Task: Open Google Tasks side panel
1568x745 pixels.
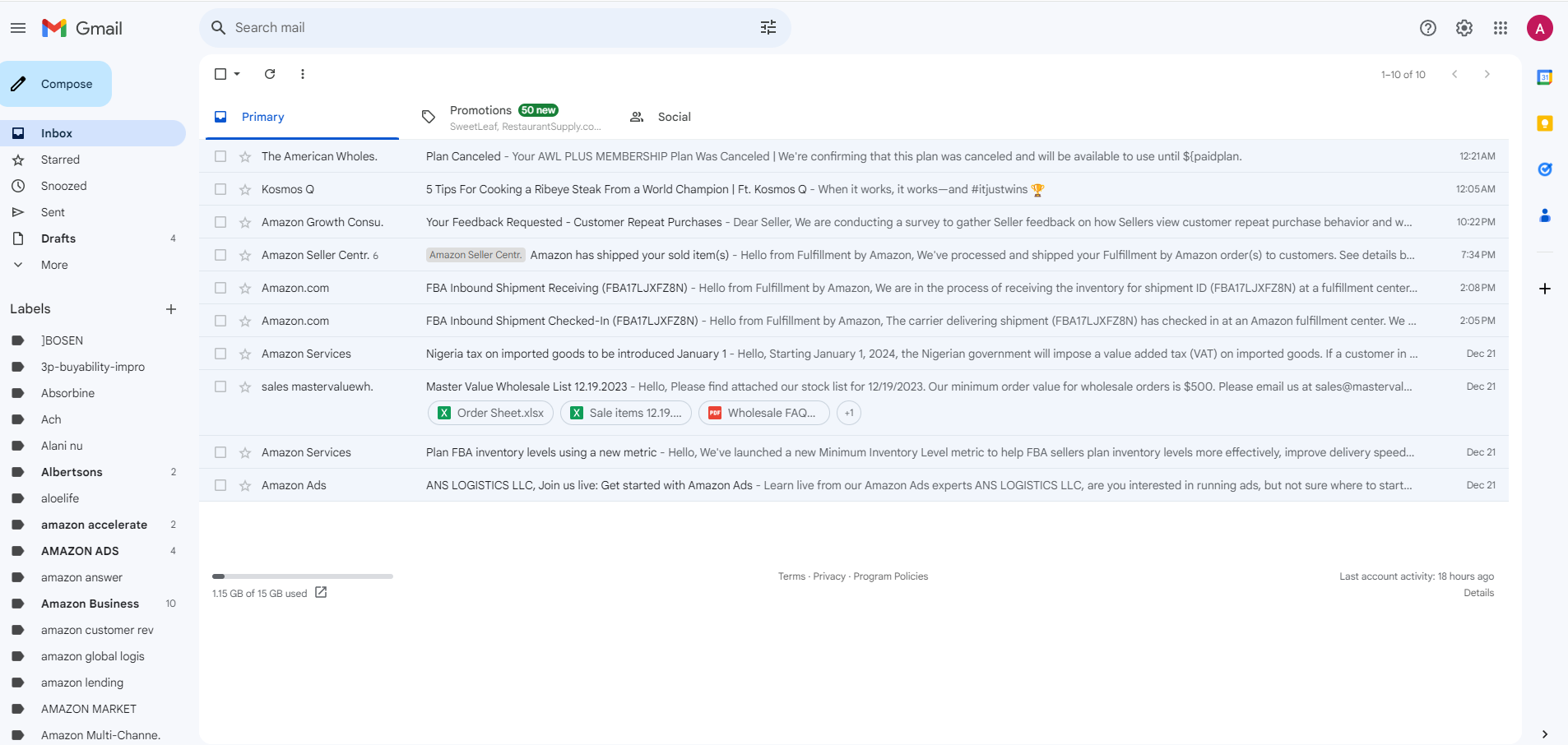Action: tap(1545, 169)
